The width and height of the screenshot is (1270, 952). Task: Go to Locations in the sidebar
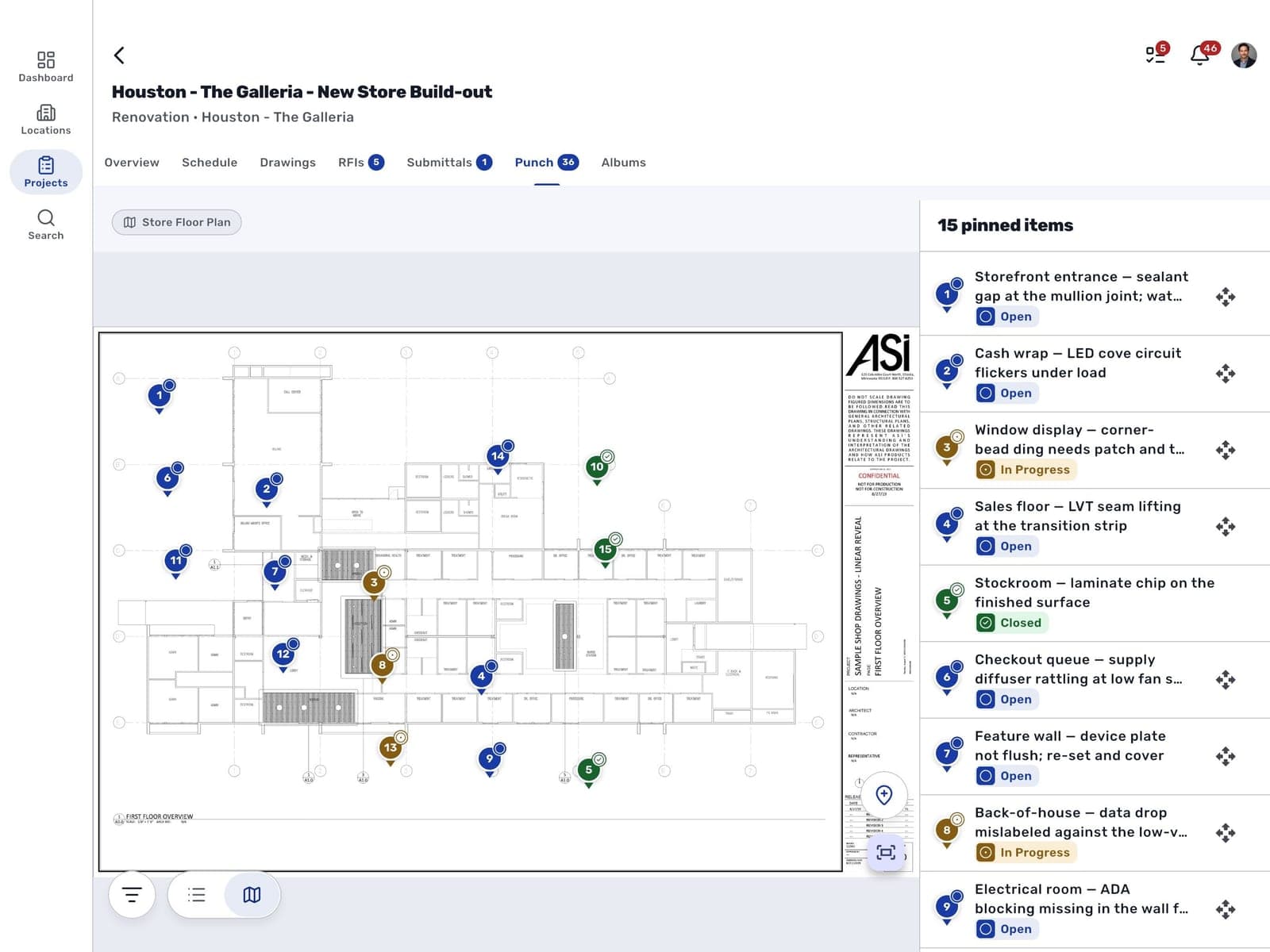[46, 120]
